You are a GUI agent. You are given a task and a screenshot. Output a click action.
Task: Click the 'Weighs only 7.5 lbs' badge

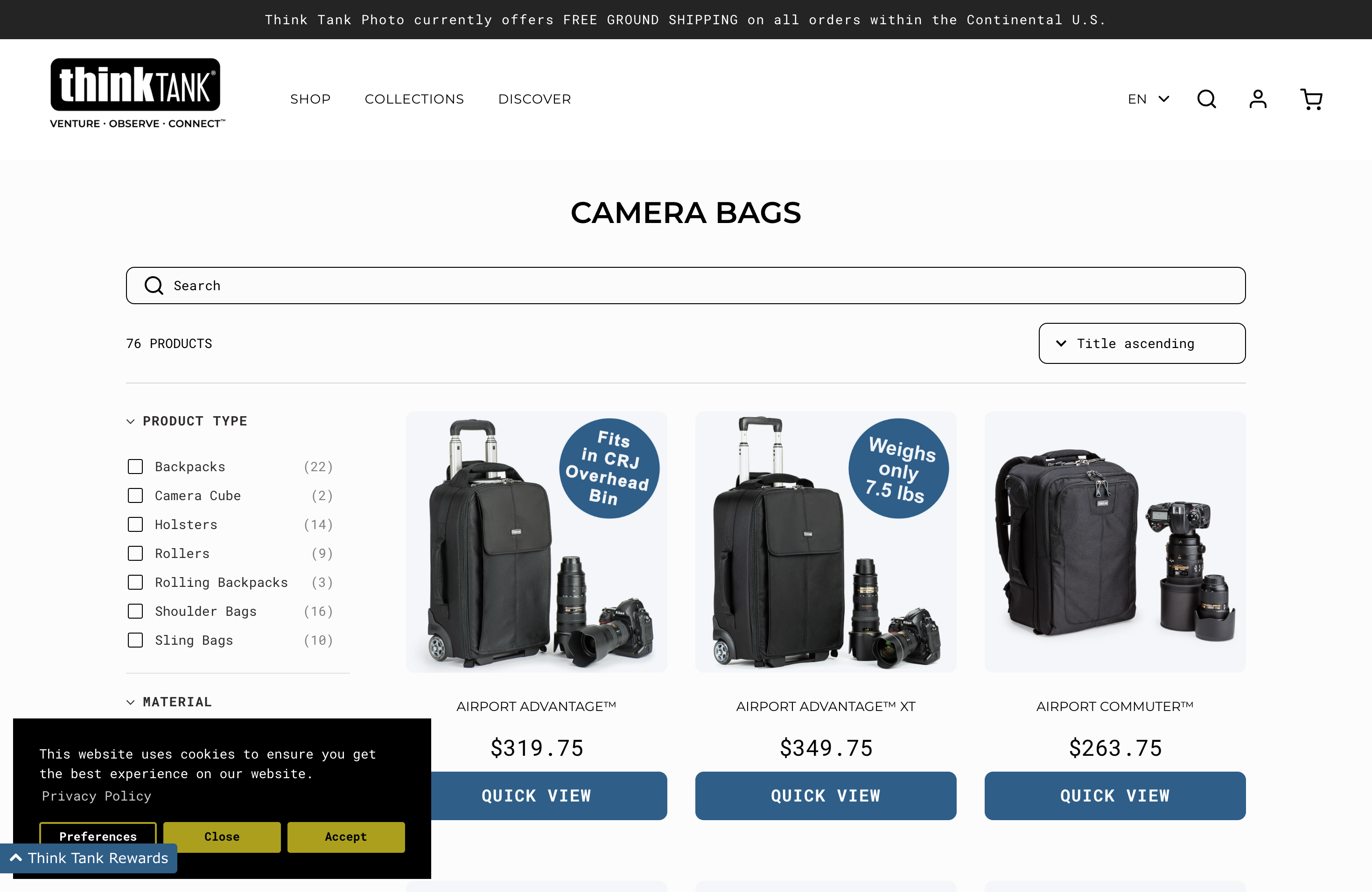(x=899, y=468)
